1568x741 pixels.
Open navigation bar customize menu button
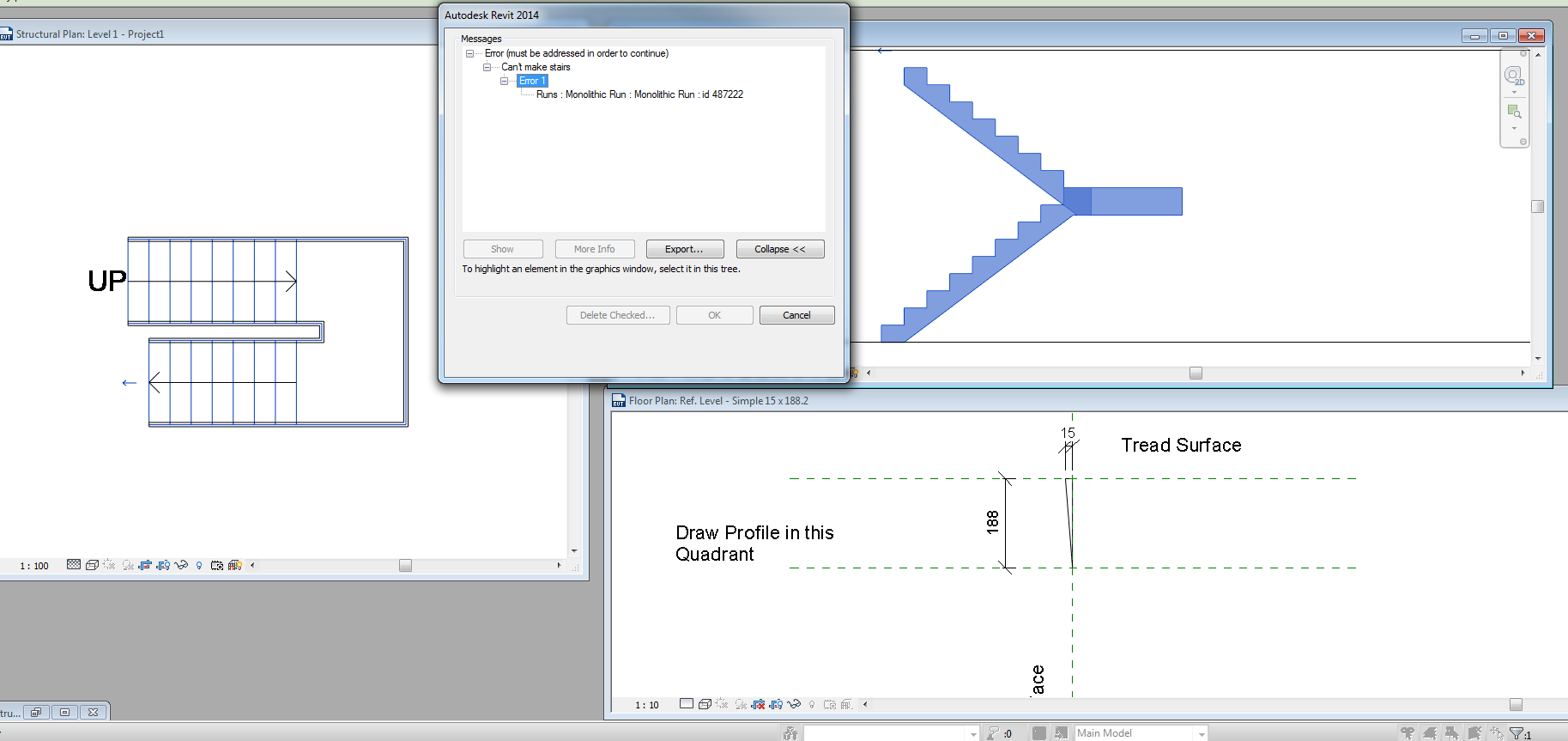[x=1523, y=142]
